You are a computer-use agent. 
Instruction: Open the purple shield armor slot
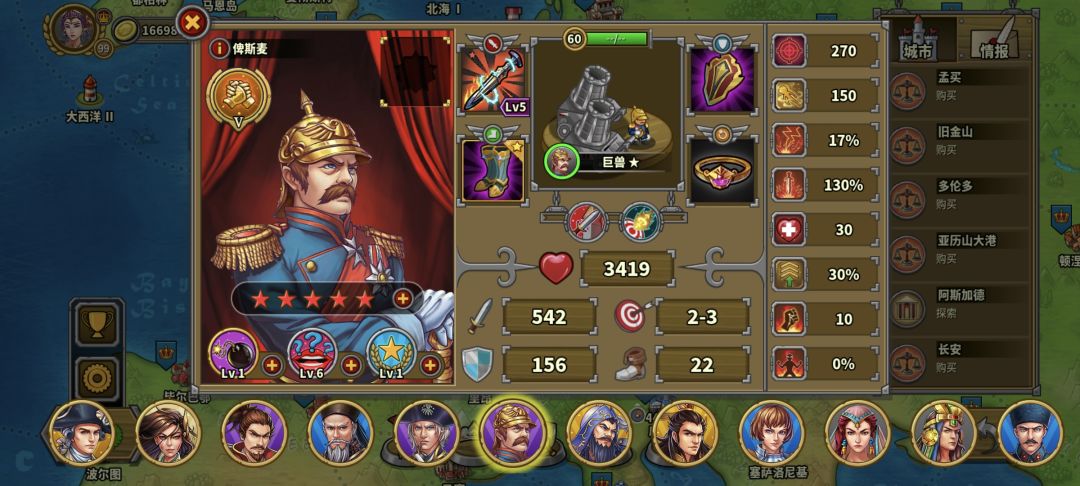tap(723, 78)
